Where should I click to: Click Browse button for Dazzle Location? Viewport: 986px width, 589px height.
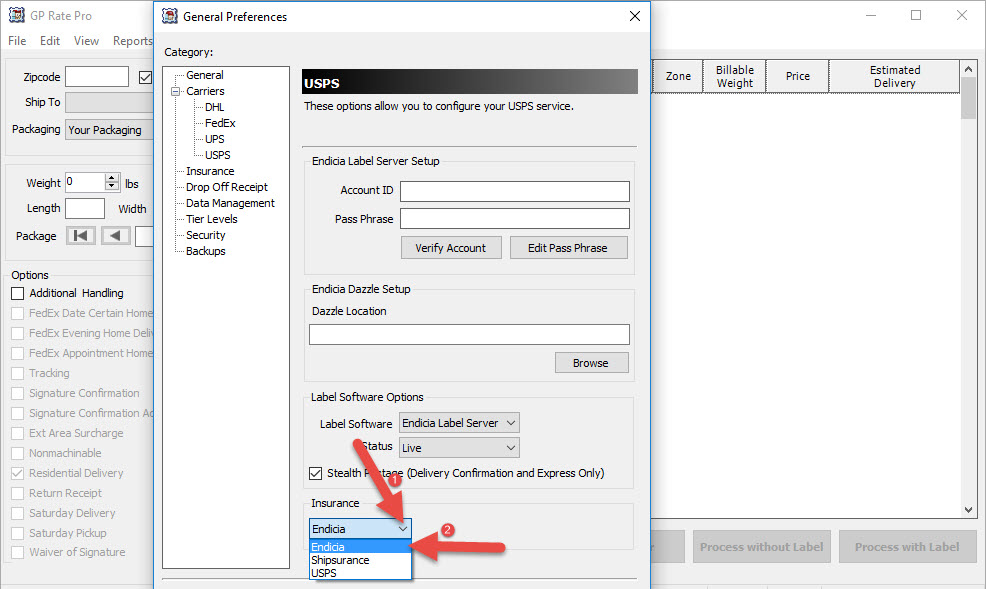[591, 363]
